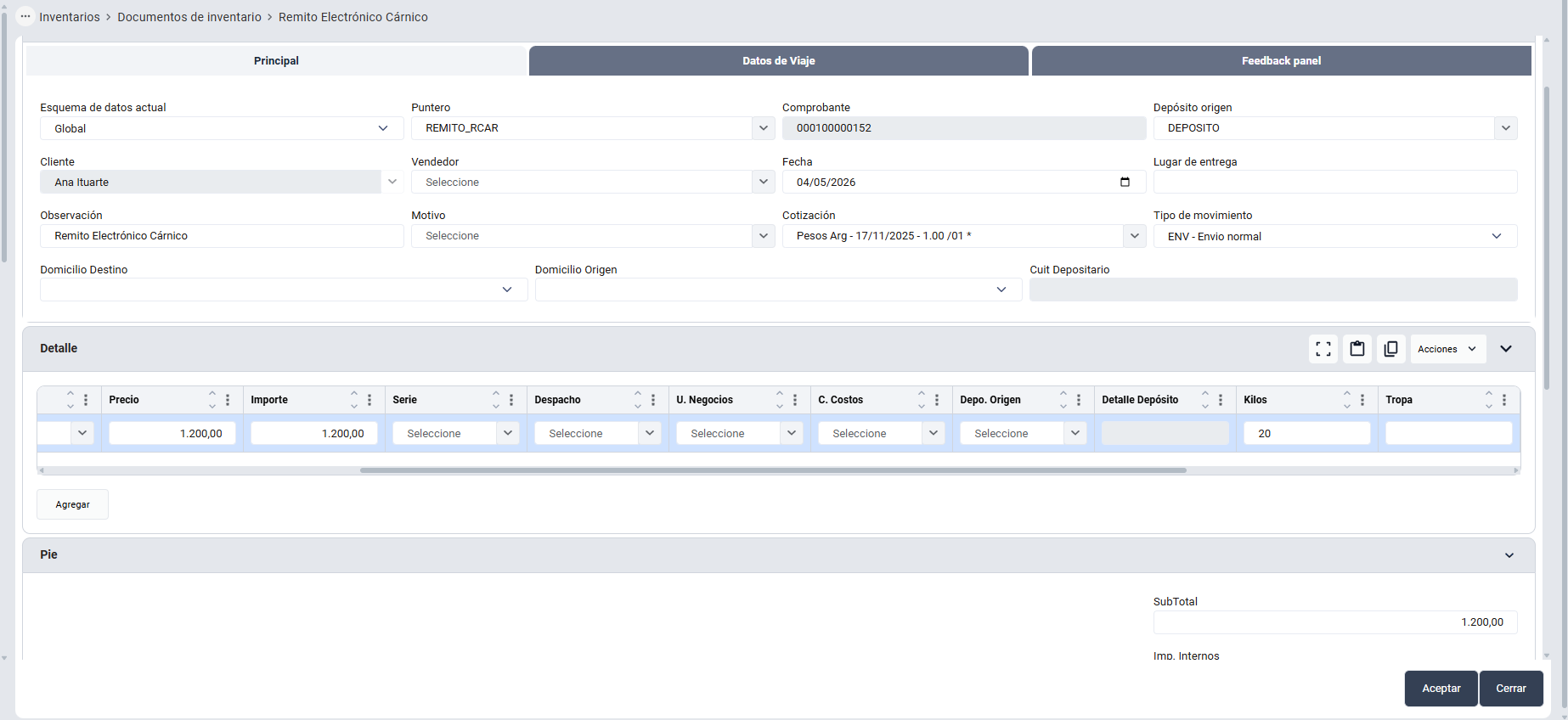Open Precio column options menu

[x=228, y=400]
